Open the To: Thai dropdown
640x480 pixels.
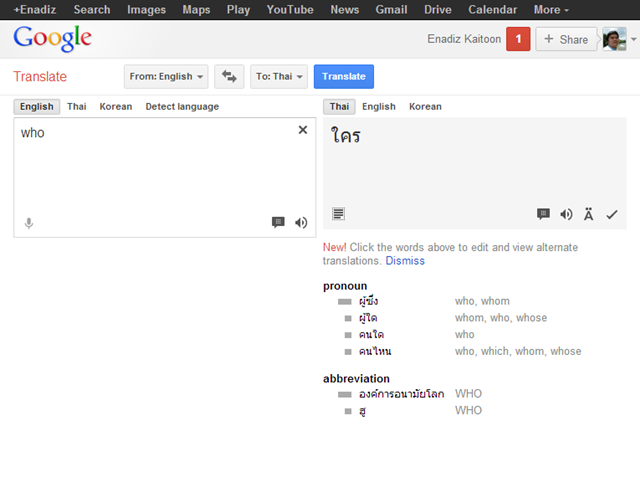coord(279,77)
